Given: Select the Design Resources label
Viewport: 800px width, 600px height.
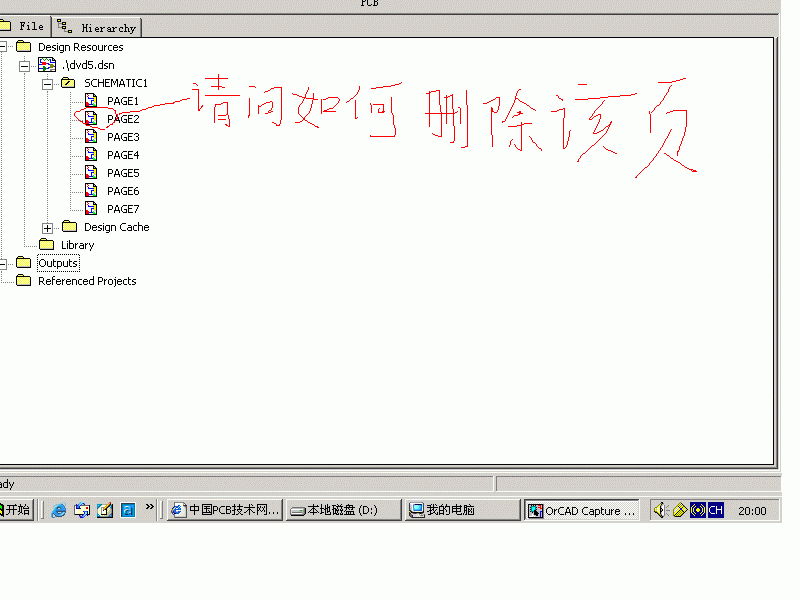Looking at the screenshot, I should 81,47.
